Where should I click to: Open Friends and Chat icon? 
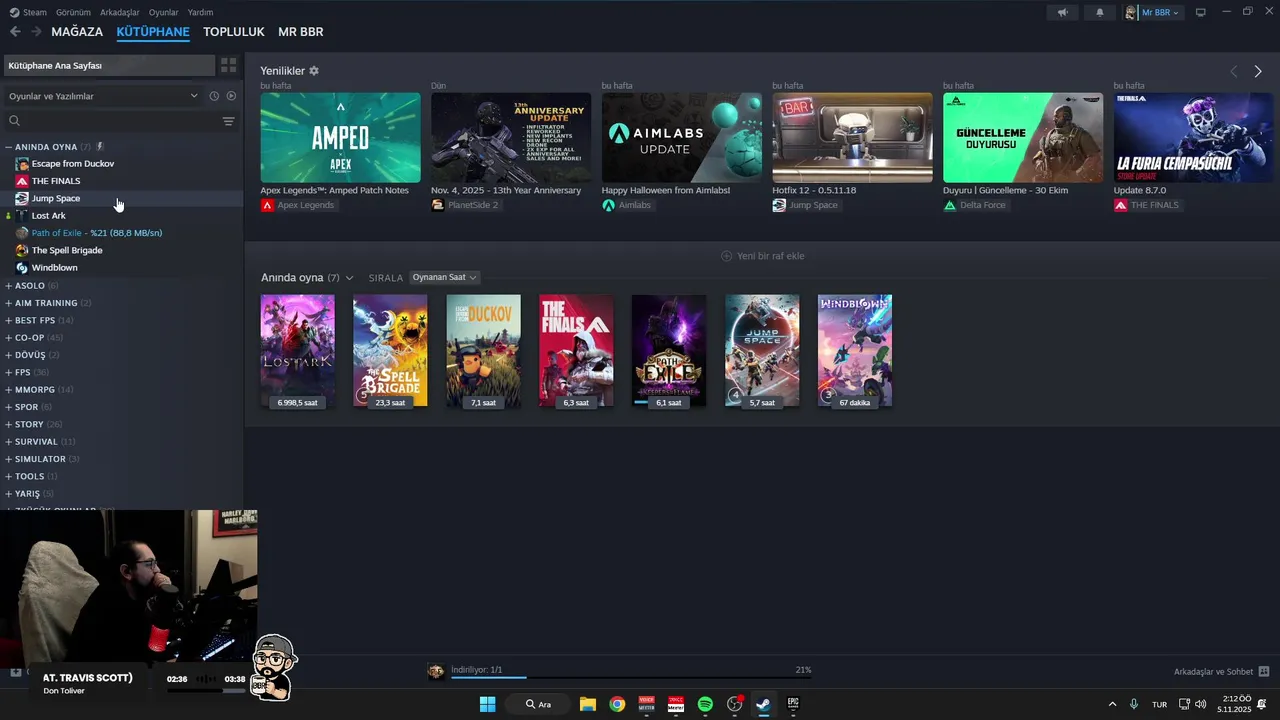pyautogui.click(x=1264, y=671)
